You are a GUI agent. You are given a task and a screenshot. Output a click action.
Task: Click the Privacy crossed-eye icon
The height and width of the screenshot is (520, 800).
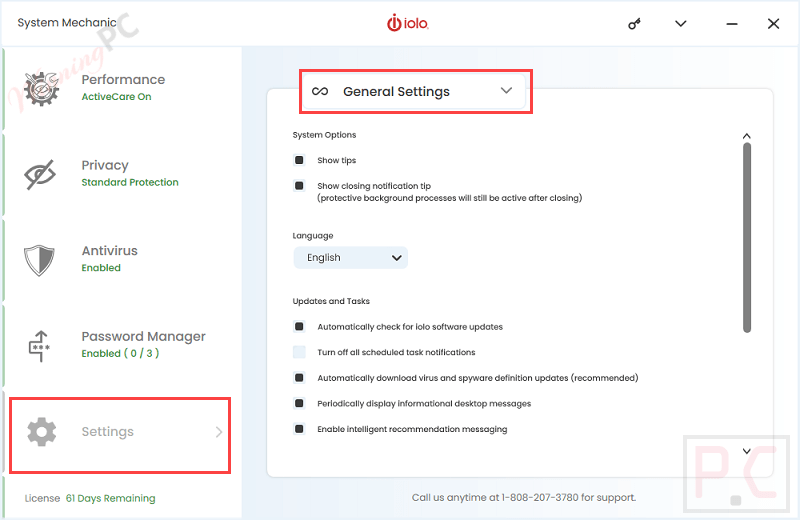40,174
